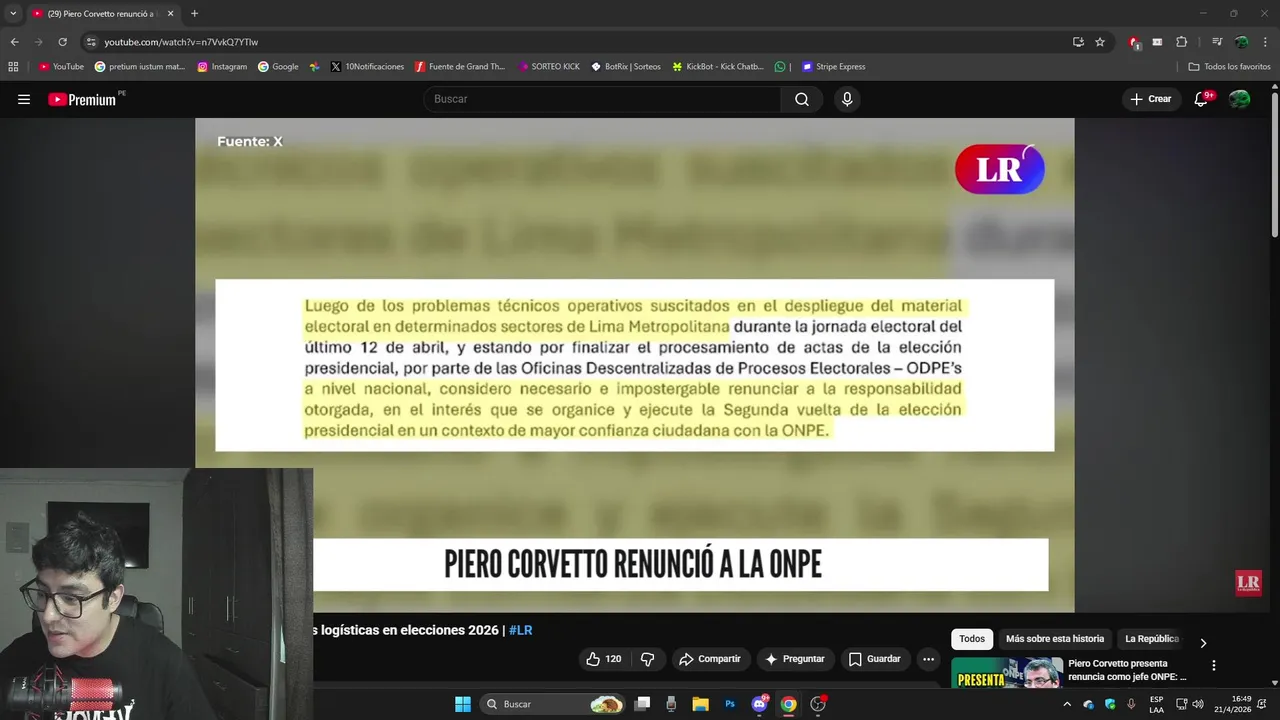Image resolution: width=1280 pixels, height=720 pixels.
Task: Open Photoshop from taskbar
Action: pyautogui.click(x=730, y=704)
